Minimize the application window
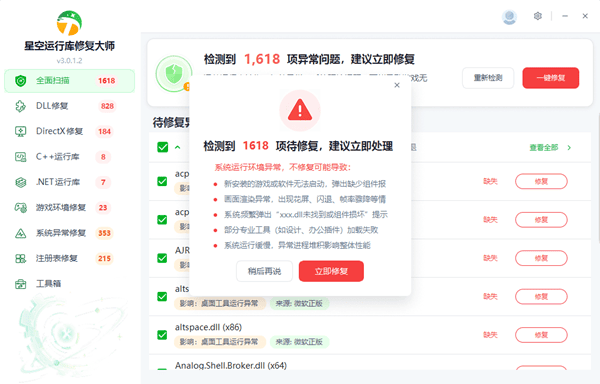Image resolution: width=600 pixels, height=384 pixels. coord(565,16)
